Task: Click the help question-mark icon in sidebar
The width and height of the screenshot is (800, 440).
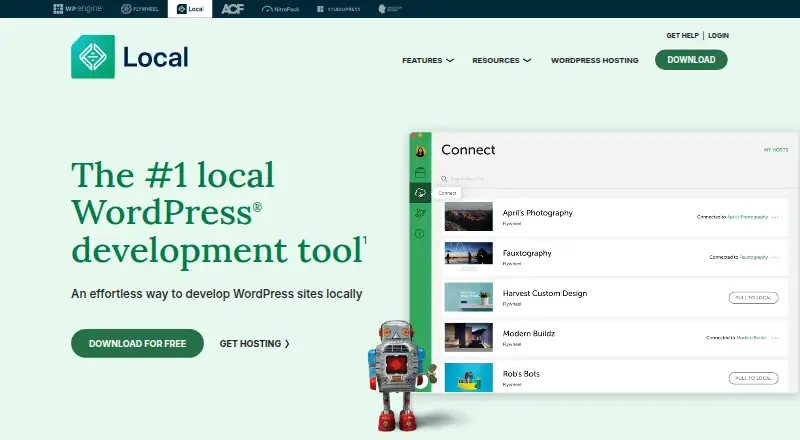Action: 420,234
